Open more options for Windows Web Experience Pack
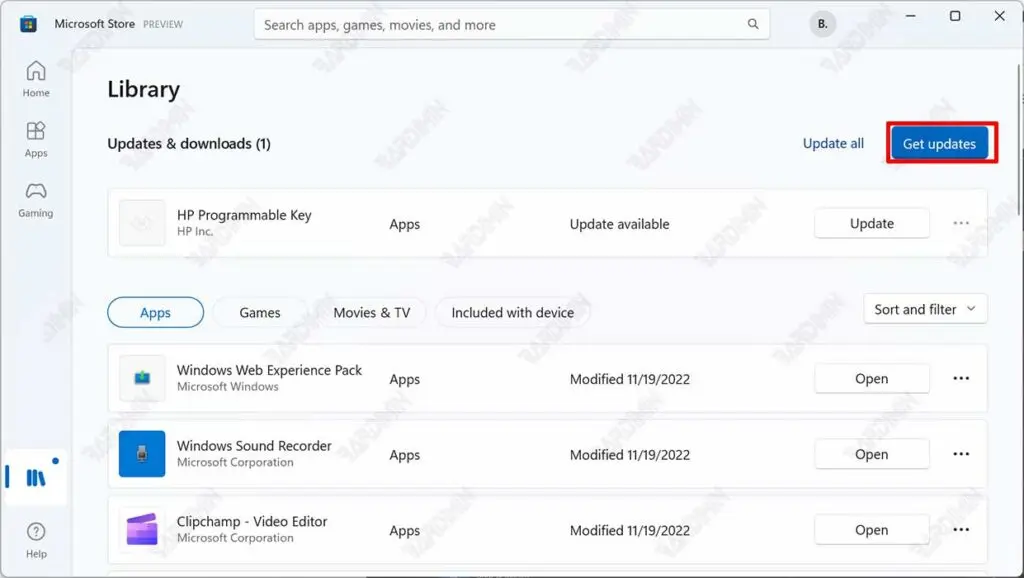Screen dimensions: 1024x578 click(x=961, y=378)
